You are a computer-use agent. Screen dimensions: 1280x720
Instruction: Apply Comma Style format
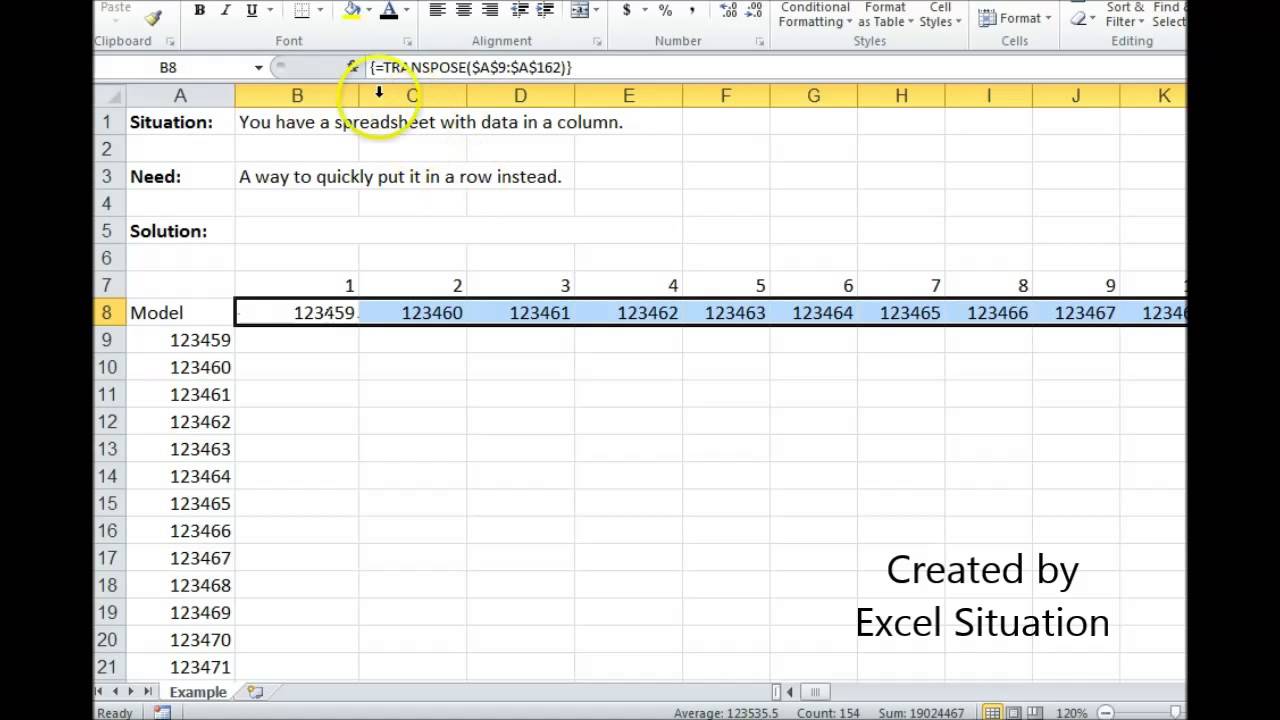(x=692, y=10)
